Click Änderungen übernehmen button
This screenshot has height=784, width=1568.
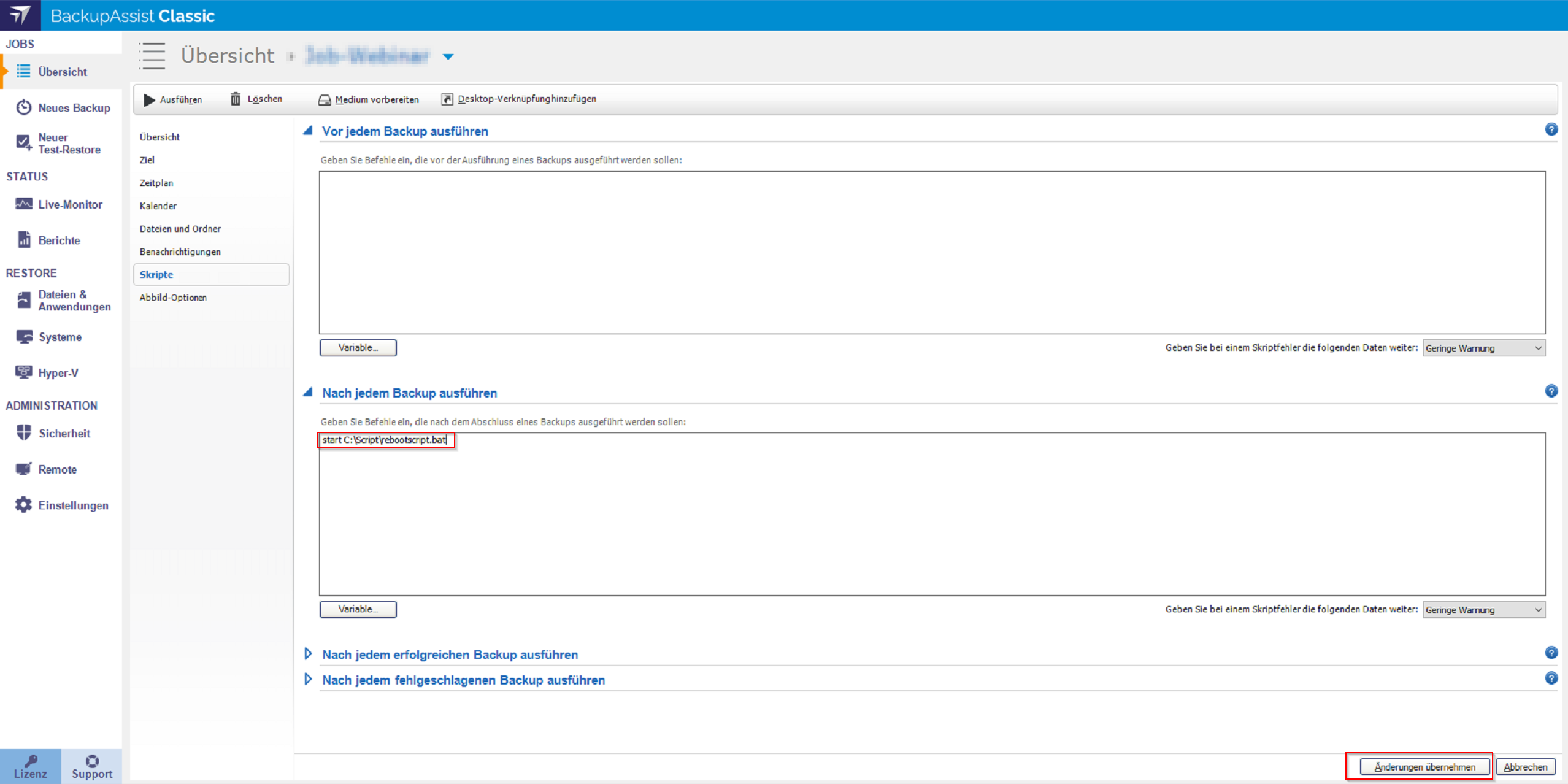(1424, 767)
